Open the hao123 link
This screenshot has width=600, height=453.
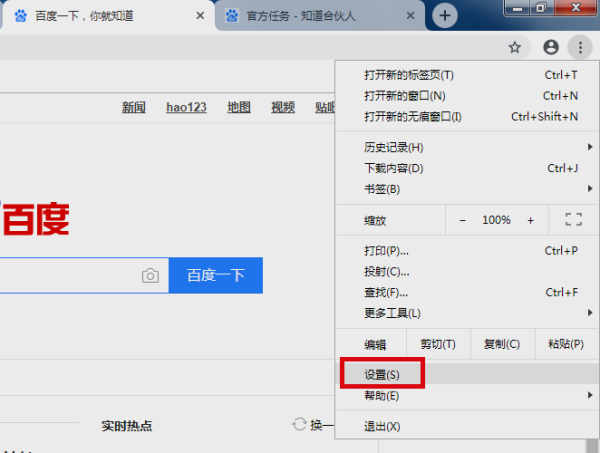(186, 107)
